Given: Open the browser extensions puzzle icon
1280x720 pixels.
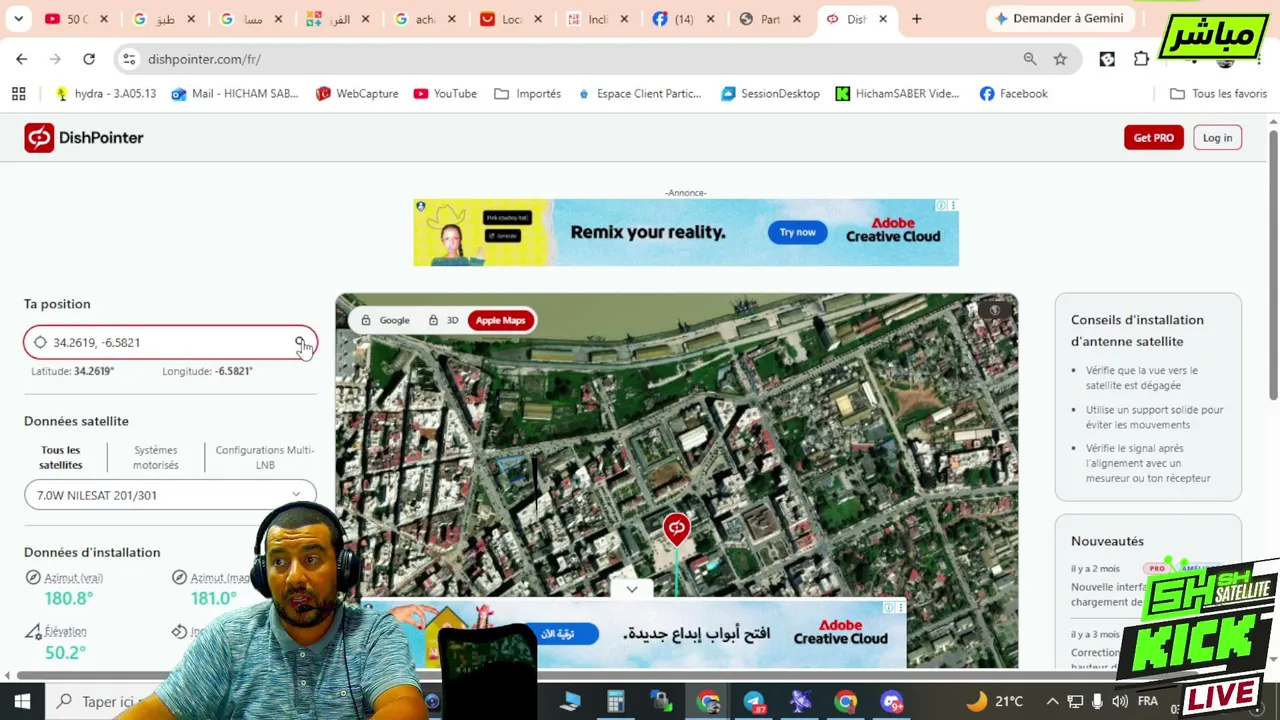Looking at the screenshot, I should point(1141,59).
